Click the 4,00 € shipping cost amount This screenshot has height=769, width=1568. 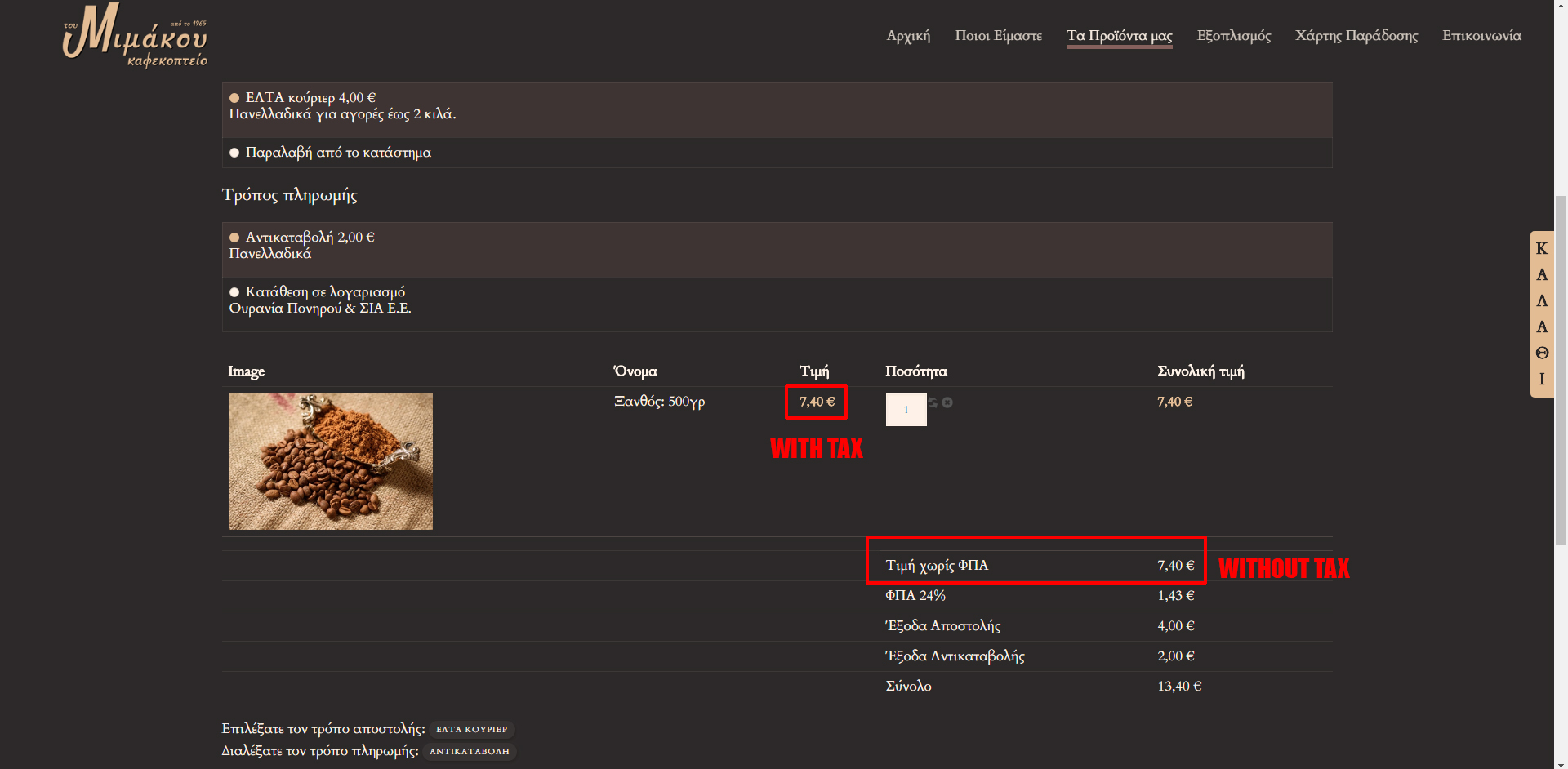[1175, 626]
